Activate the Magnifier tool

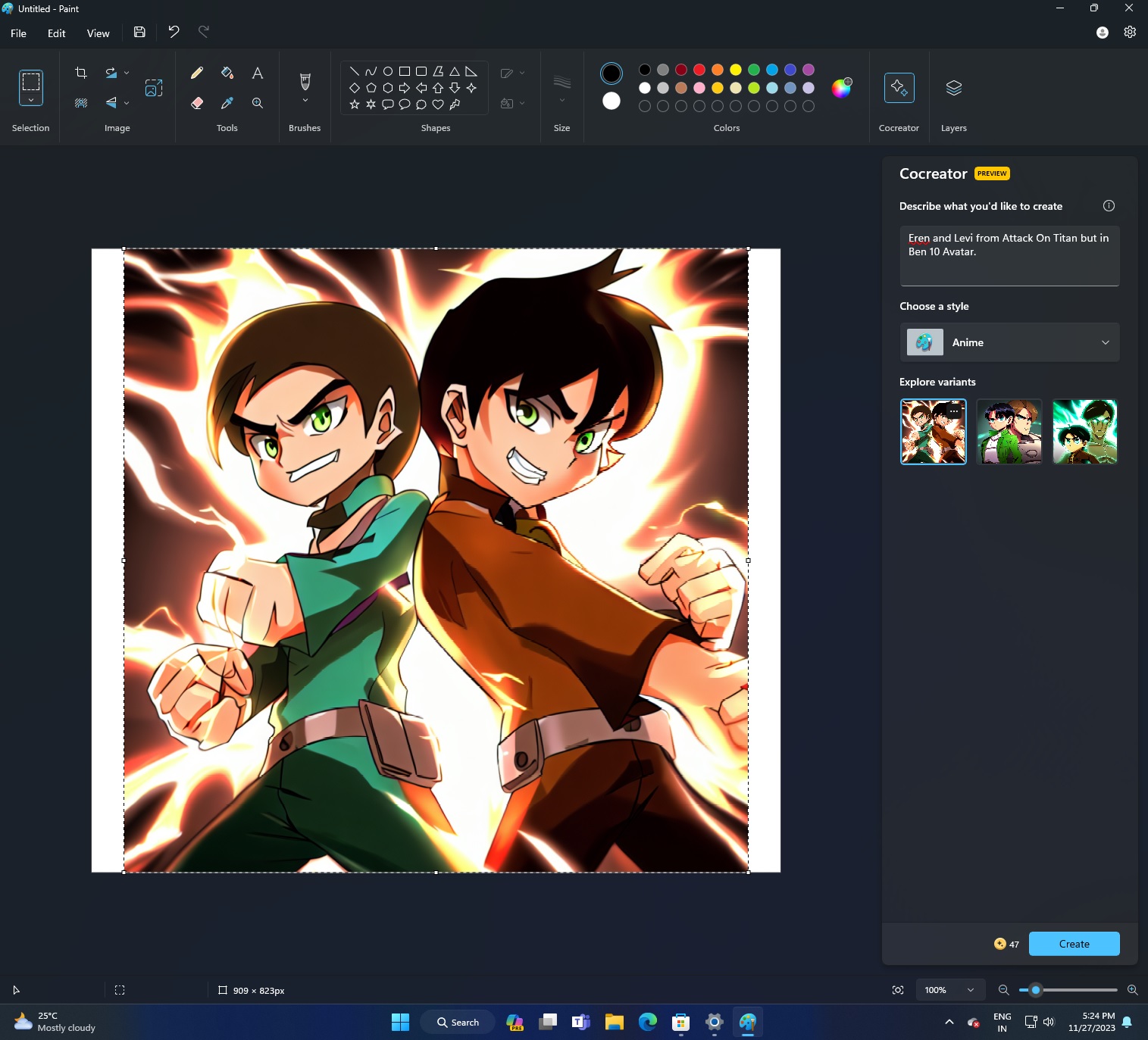click(x=258, y=102)
